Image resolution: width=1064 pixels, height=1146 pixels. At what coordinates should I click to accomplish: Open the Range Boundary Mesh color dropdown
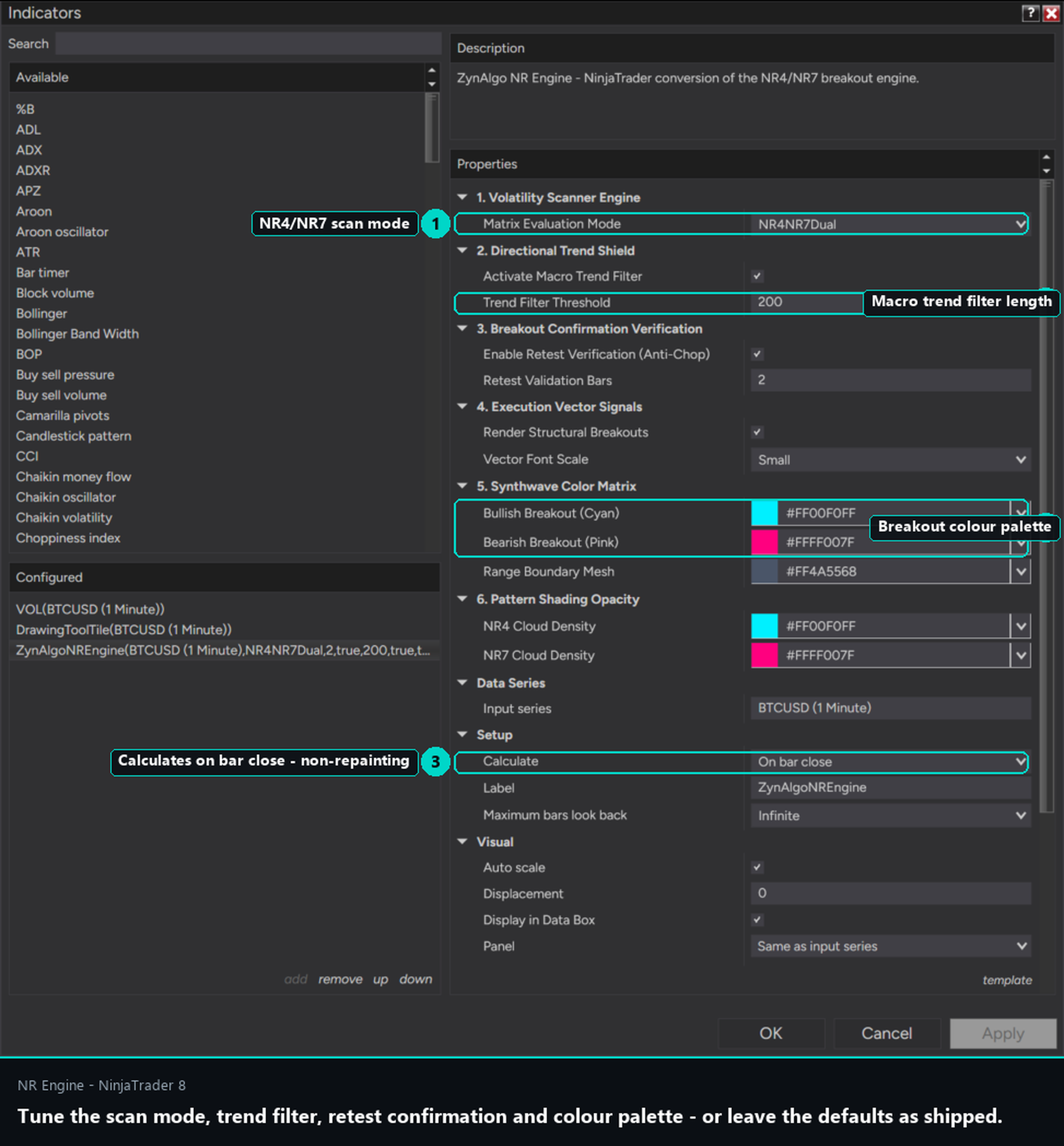[1020, 571]
